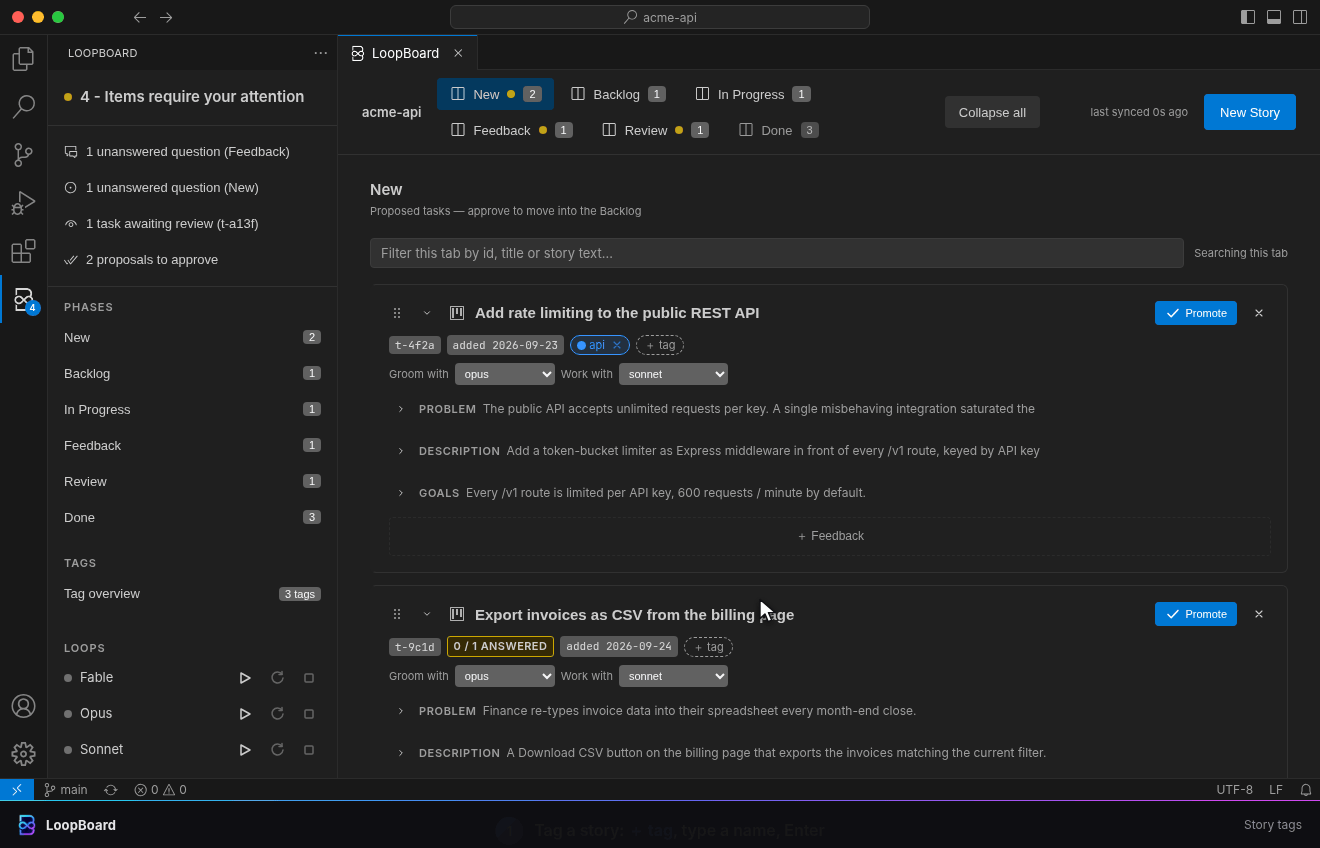
Task: Open LoopBoard sidebar more actions
Action: coord(321,53)
